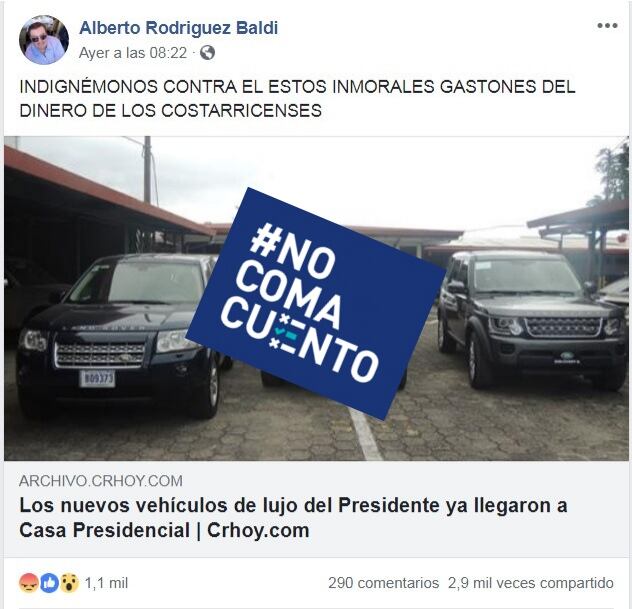This screenshot has width=632, height=609.
Task: Open the 290 comentarios link
Action: point(383,583)
